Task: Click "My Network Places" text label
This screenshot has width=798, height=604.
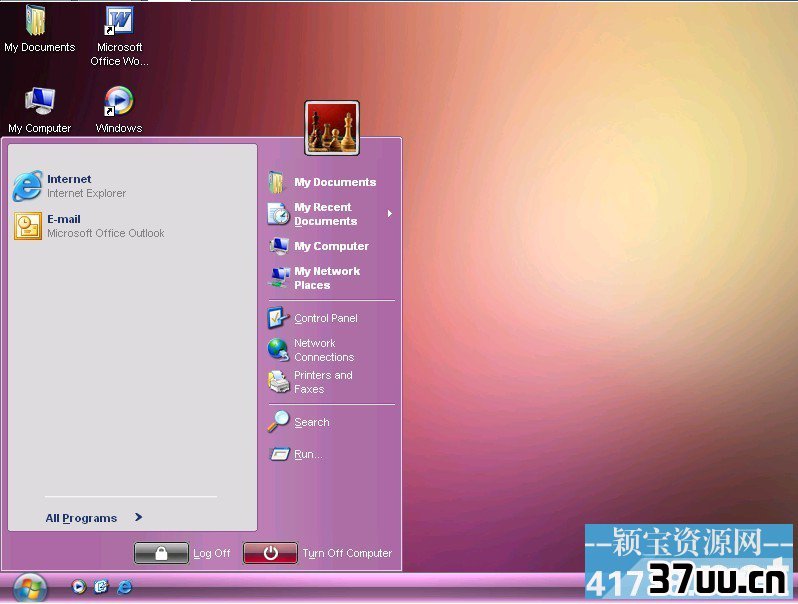Action: (327, 278)
